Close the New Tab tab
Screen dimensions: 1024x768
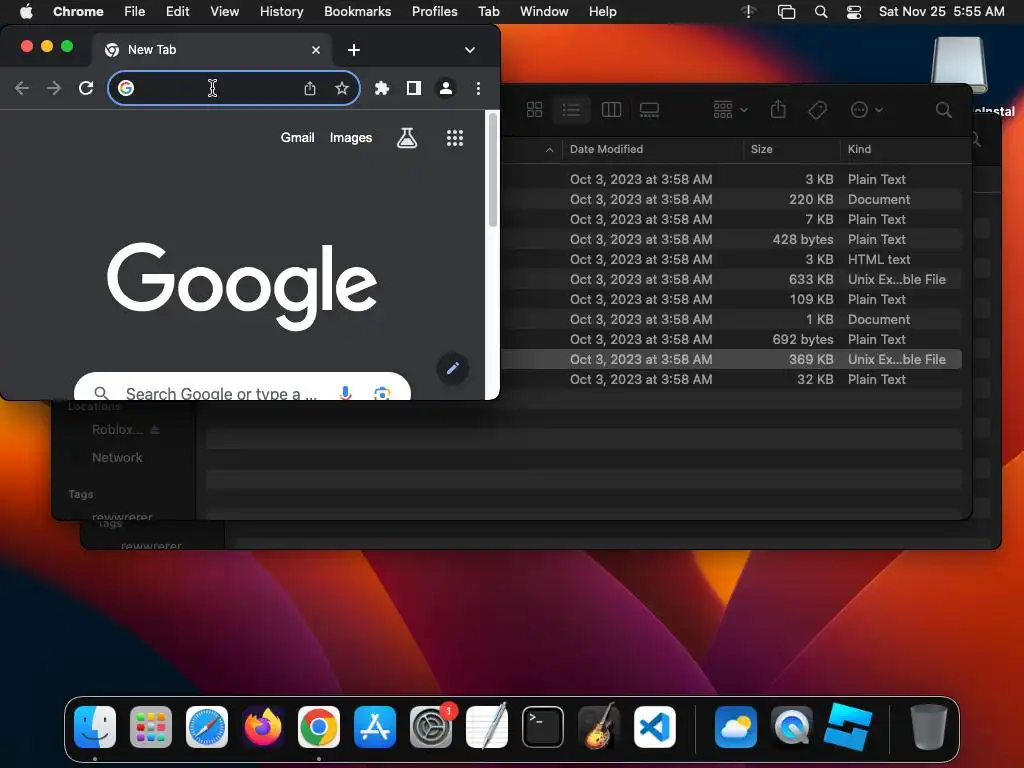coord(316,50)
